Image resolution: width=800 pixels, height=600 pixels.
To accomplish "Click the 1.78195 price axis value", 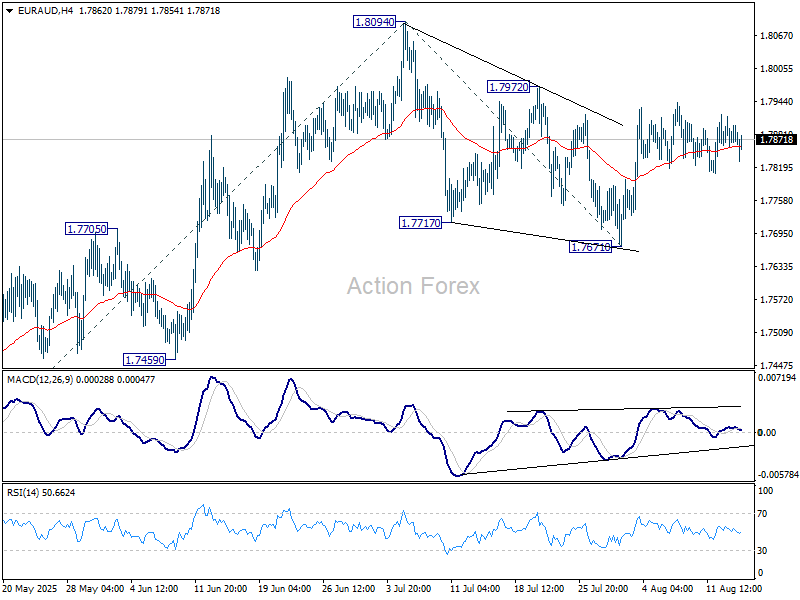I will [x=777, y=168].
